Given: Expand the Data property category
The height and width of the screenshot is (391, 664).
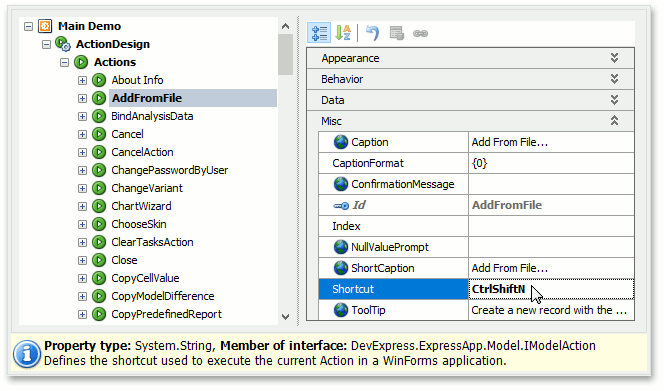Looking at the screenshot, I should click(x=614, y=100).
